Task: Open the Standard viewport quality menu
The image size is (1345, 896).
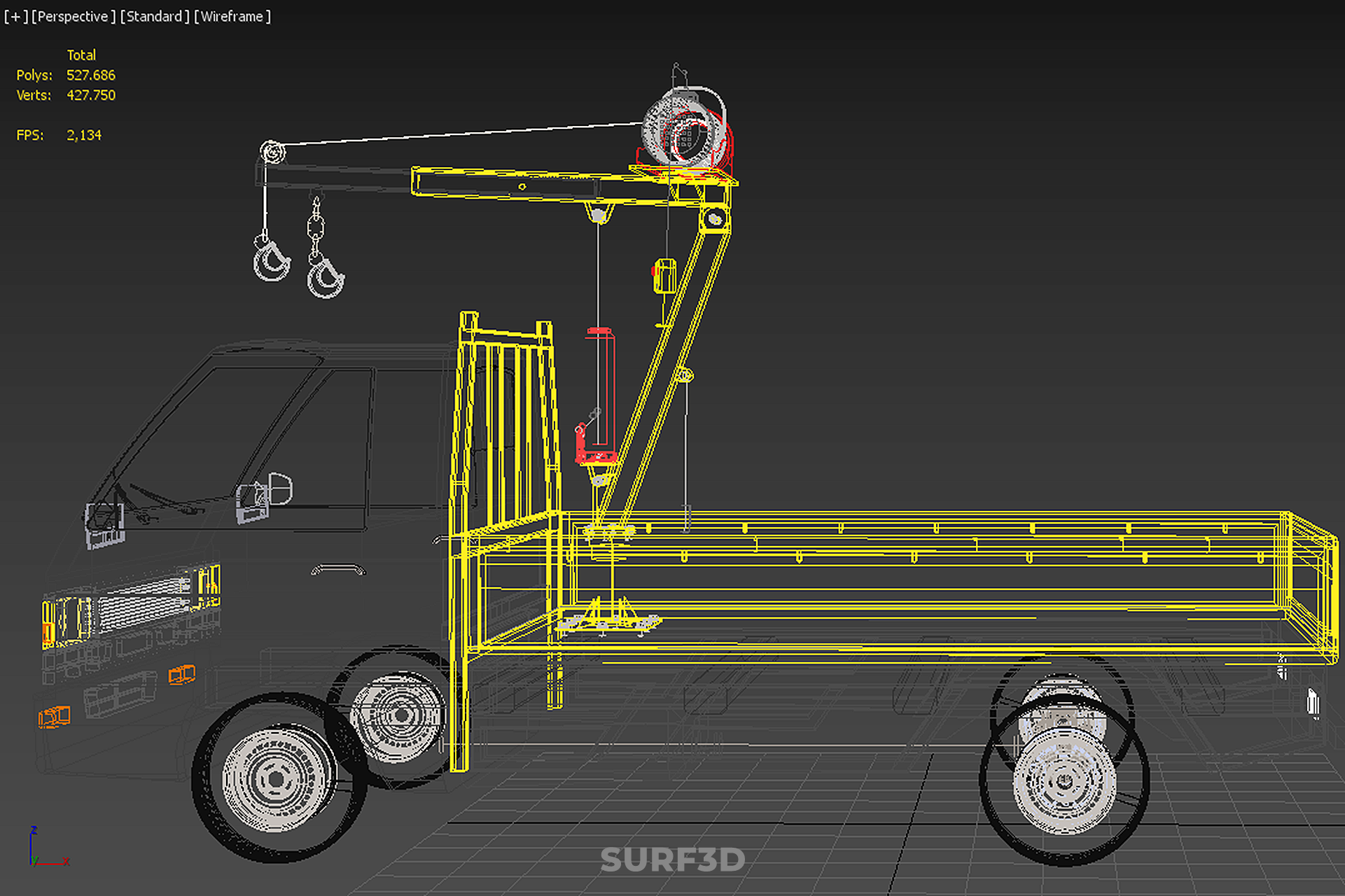Action: click(x=155, y=16)
